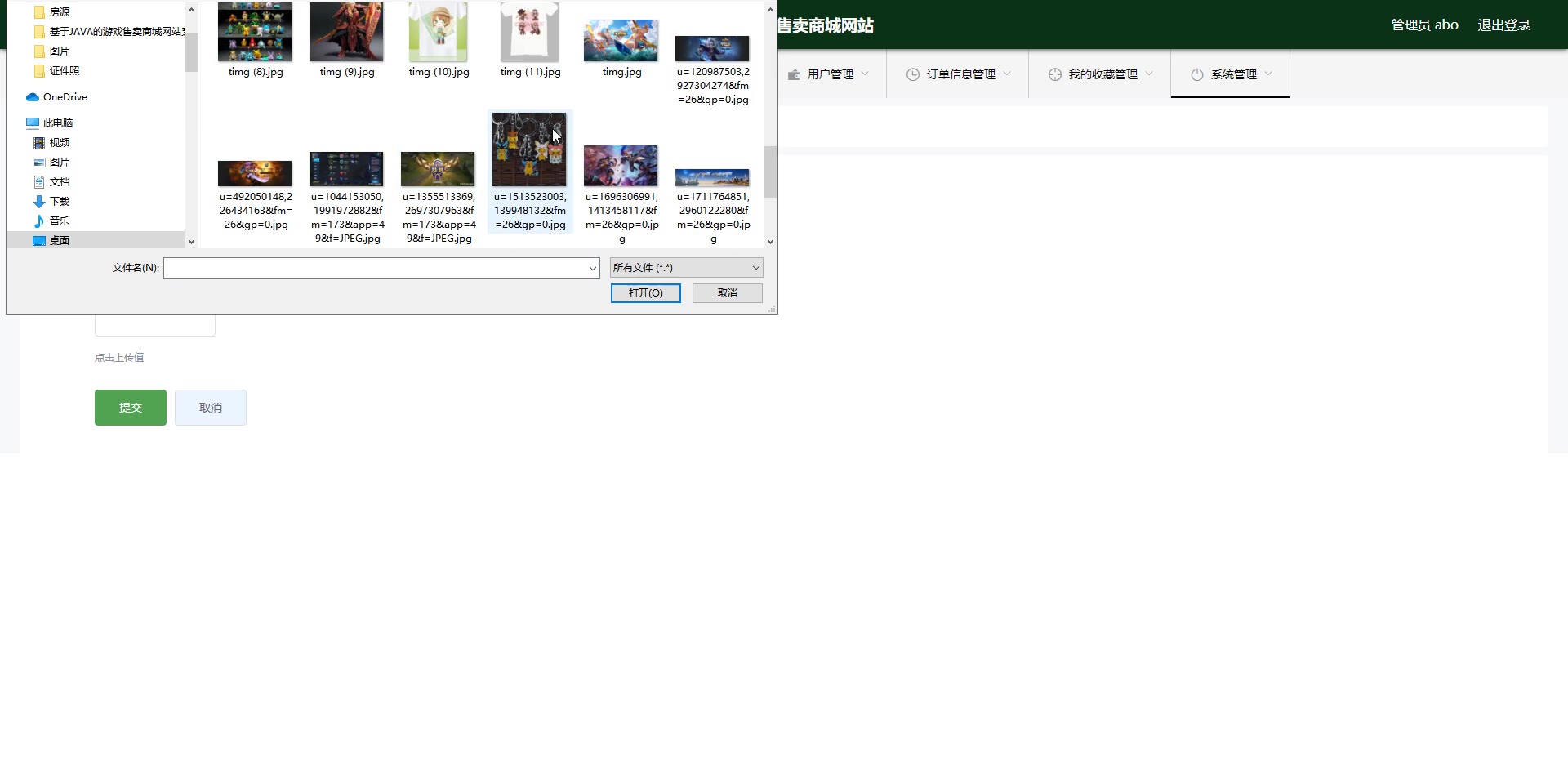This screenshot has width=1568, height=763.
Task: Open the 音乐 library icon
Action: tap(38, 221)
